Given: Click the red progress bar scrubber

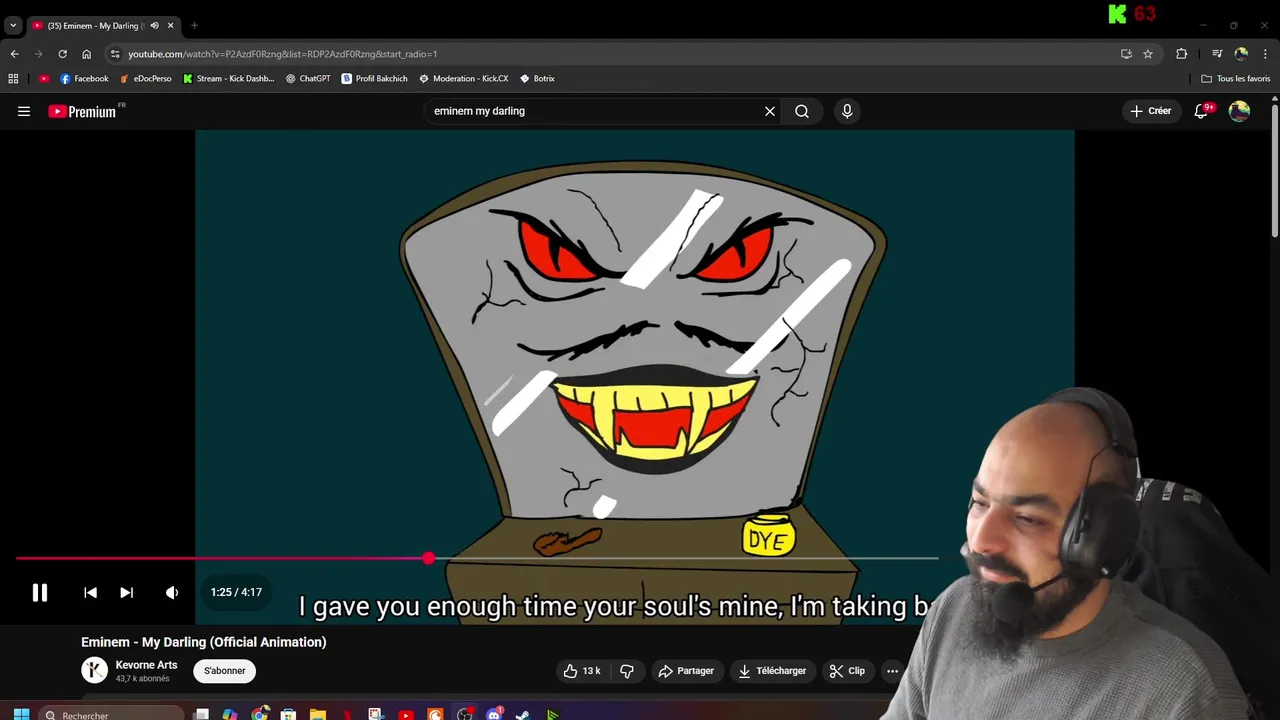Looking at the screenshot, I should pyautogui.click(x=429, y=558).
